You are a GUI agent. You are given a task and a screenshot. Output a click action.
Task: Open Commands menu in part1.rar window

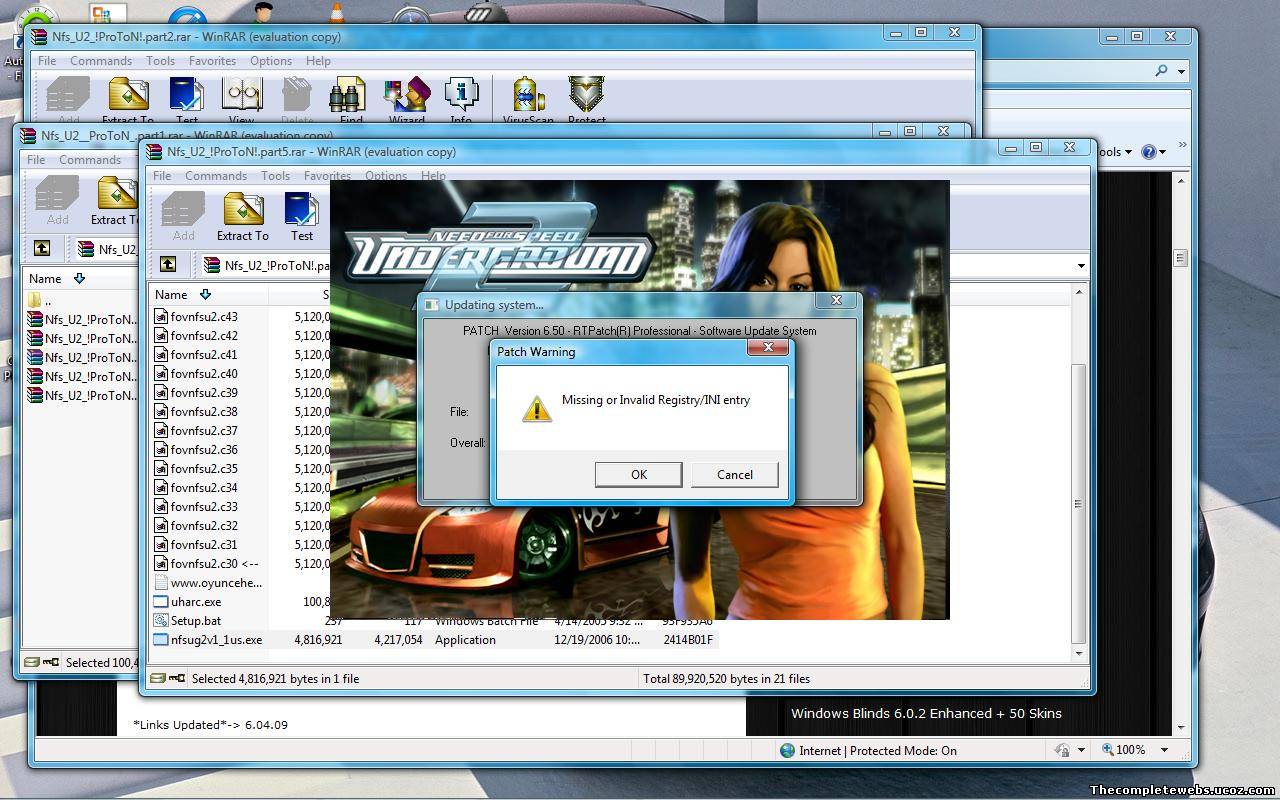tap(90, 160)
